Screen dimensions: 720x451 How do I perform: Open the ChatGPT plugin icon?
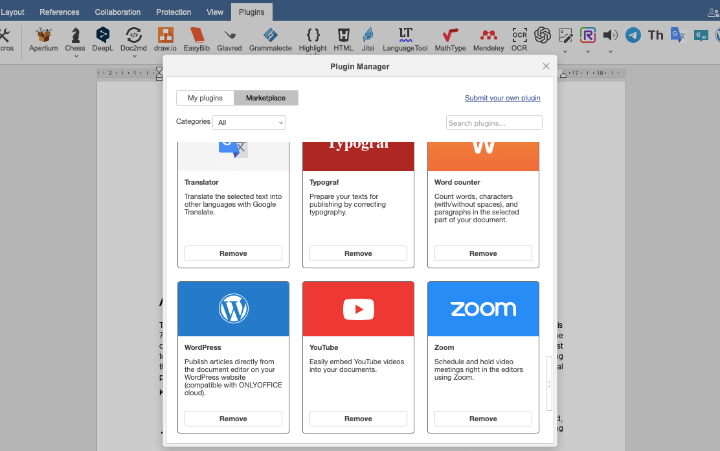click(x=542, y=35)
